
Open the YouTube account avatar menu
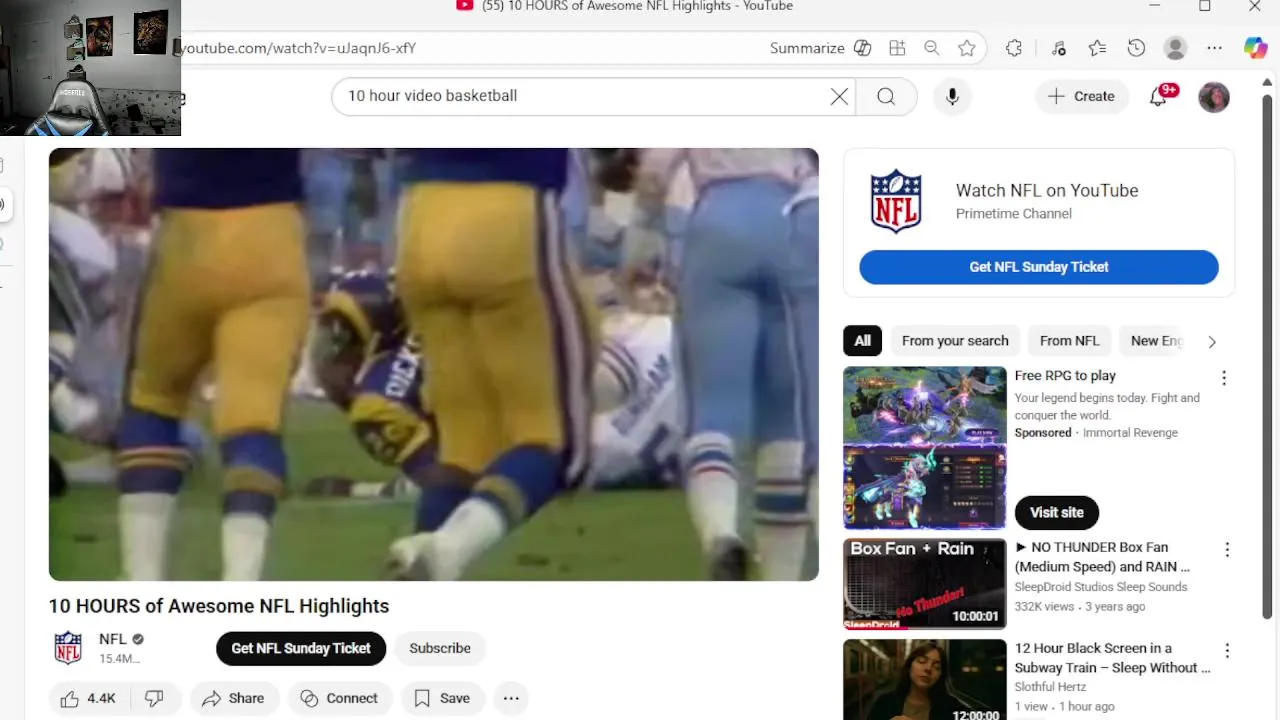pyautogui.click(x=1214, y=97)
